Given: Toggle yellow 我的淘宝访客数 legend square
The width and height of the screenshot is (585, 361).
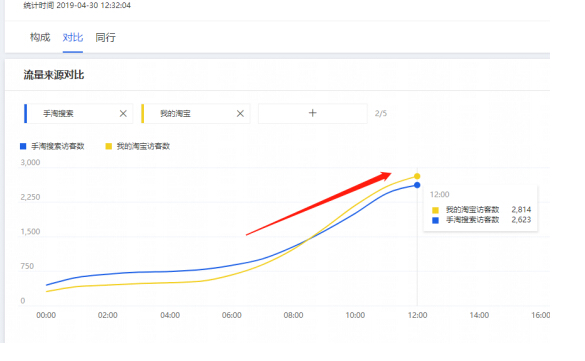Looking at the screenshot, I should point(109,146).
